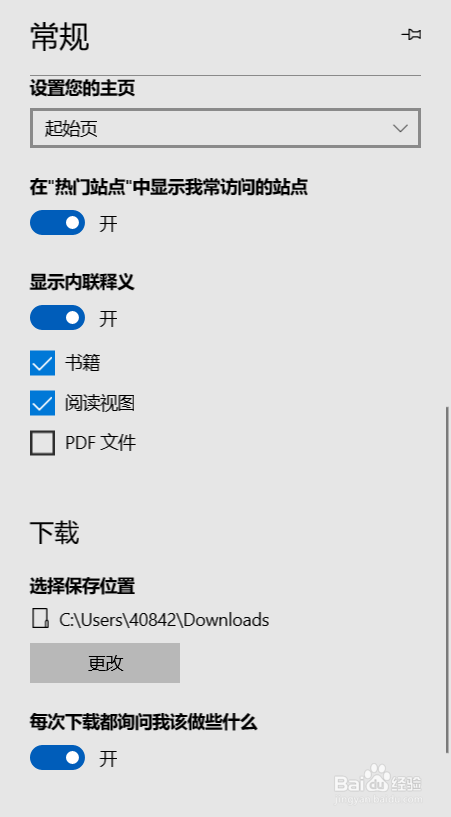Click the 更改 button for download location

coord(105,663)
